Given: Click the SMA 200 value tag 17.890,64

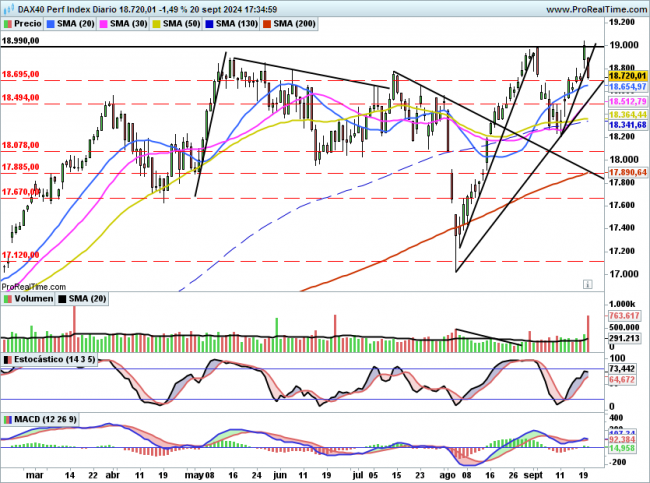Looking at the screenshot, I should coord(627,172).
